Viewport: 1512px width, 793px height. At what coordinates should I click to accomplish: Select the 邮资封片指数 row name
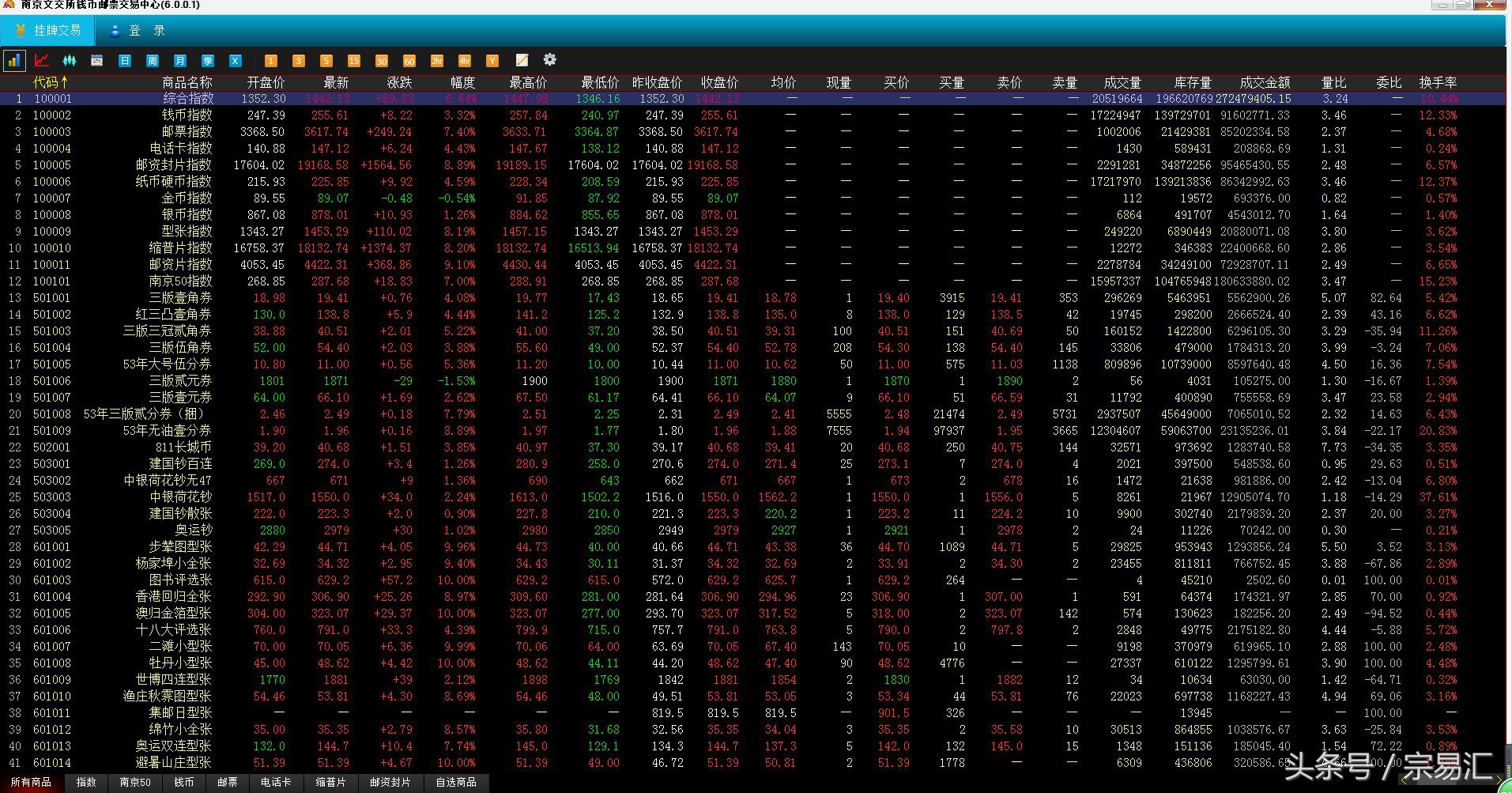[174, 165]
